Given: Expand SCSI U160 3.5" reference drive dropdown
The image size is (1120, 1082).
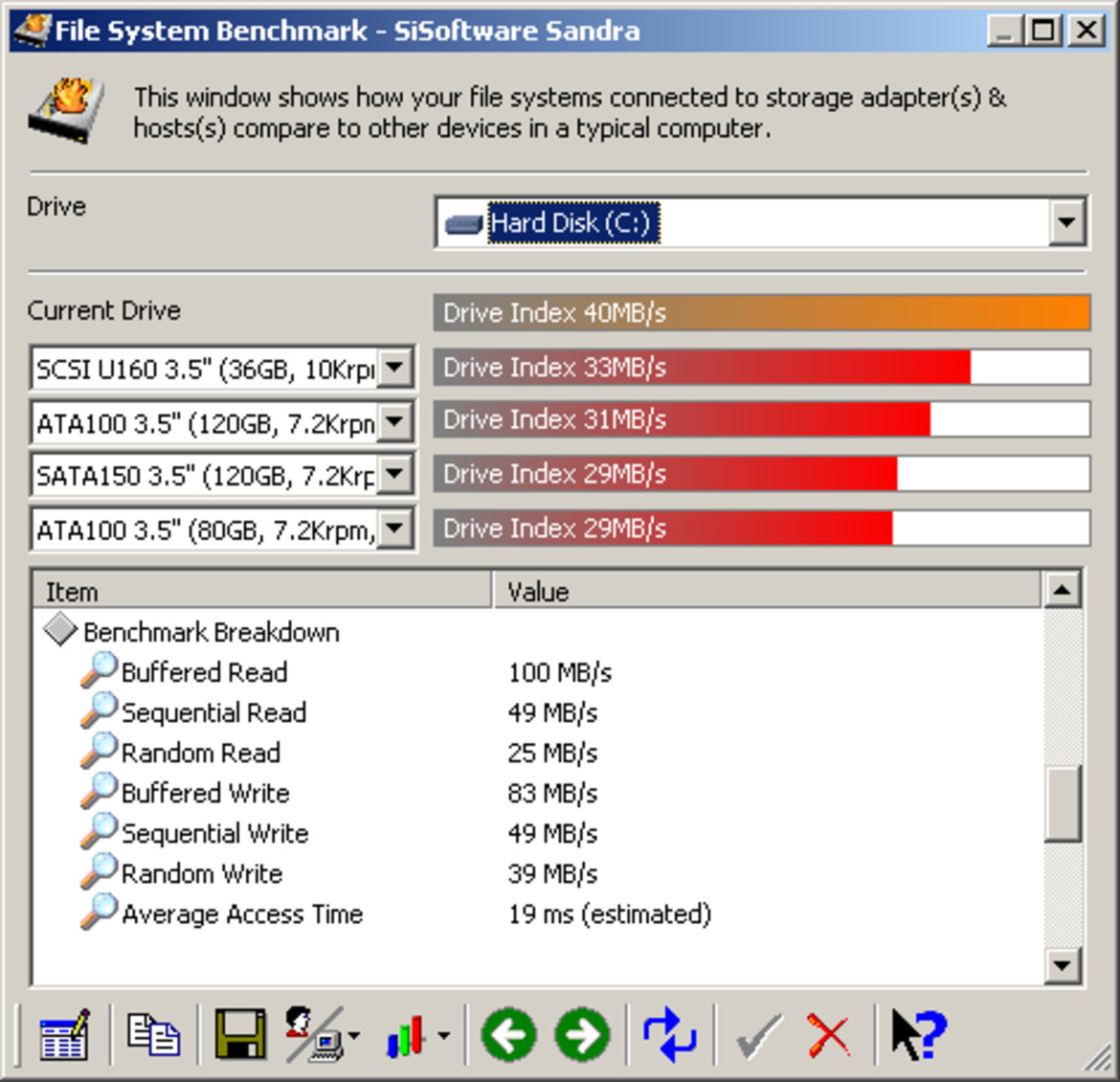Looking at the screenshot, I should 395,368.
